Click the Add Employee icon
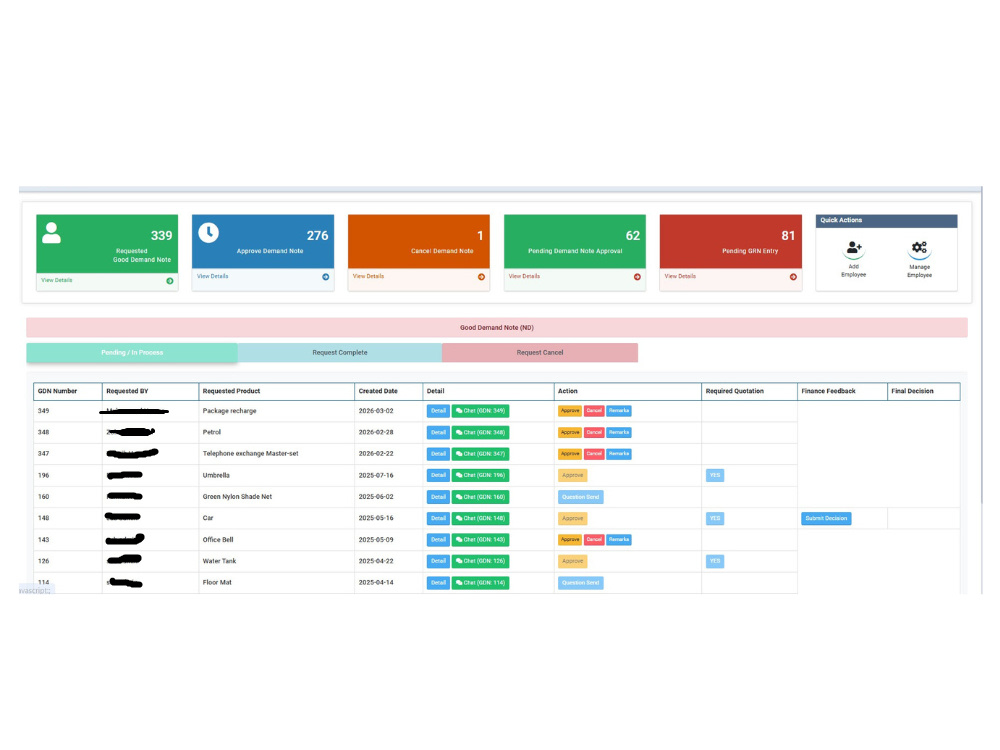The width and height of the screenshot is (1000, 750). [854, 248]
